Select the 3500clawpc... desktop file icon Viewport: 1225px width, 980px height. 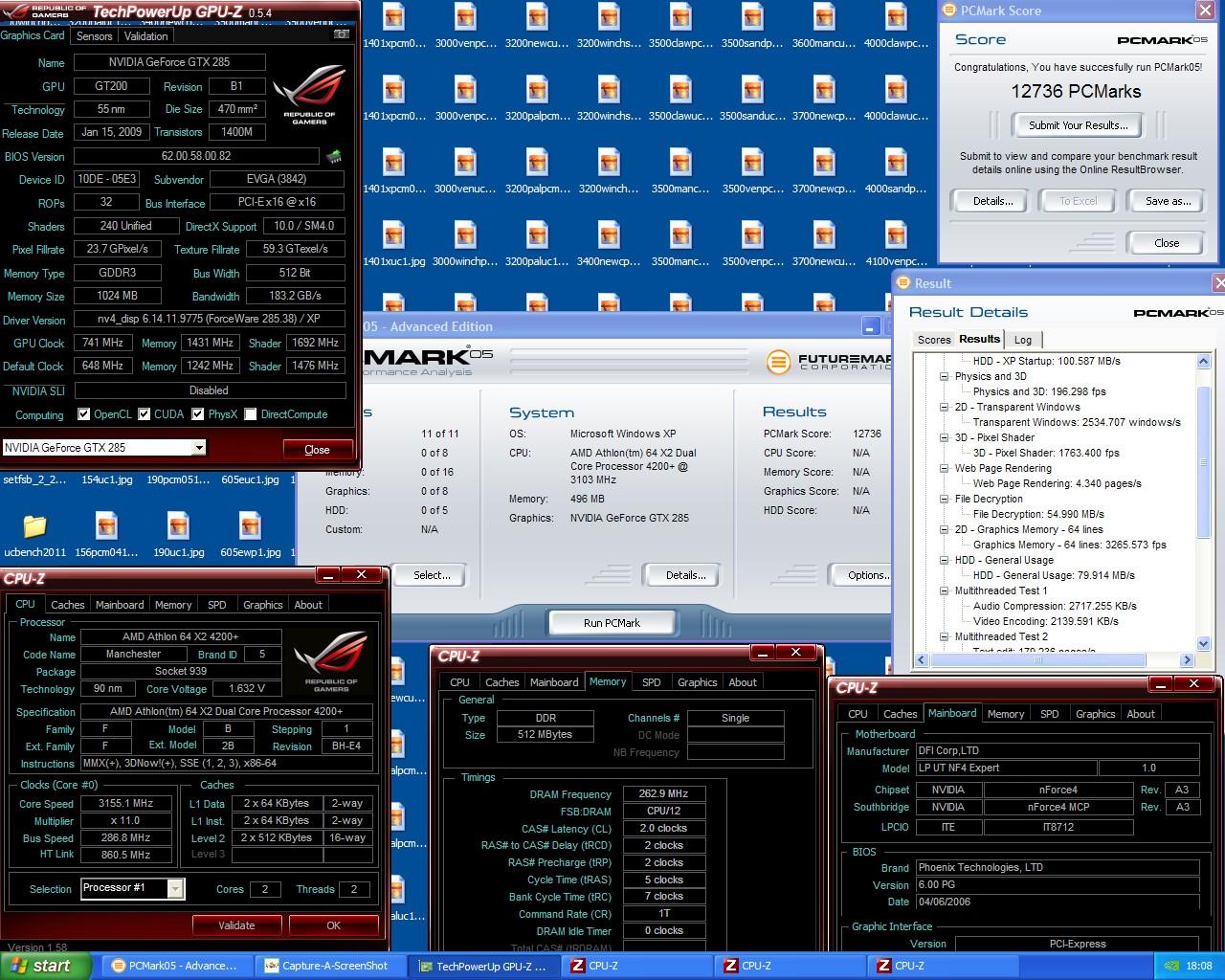(x=680, y=19)
